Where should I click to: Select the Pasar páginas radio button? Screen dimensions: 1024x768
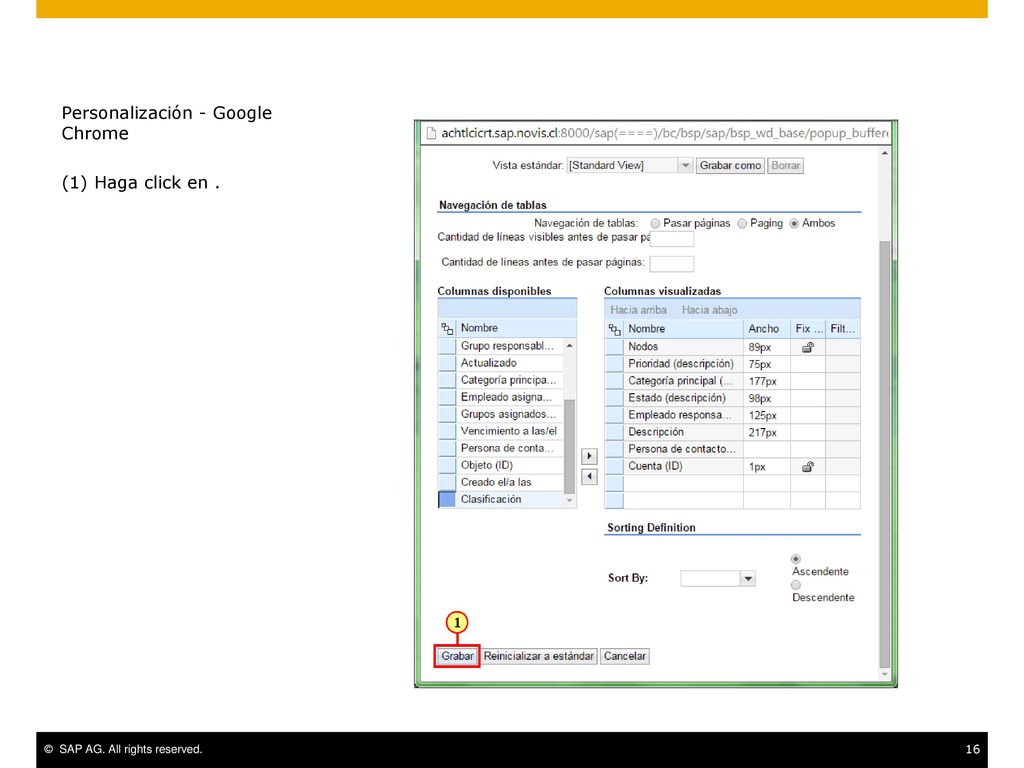click(x=655, y=223)
